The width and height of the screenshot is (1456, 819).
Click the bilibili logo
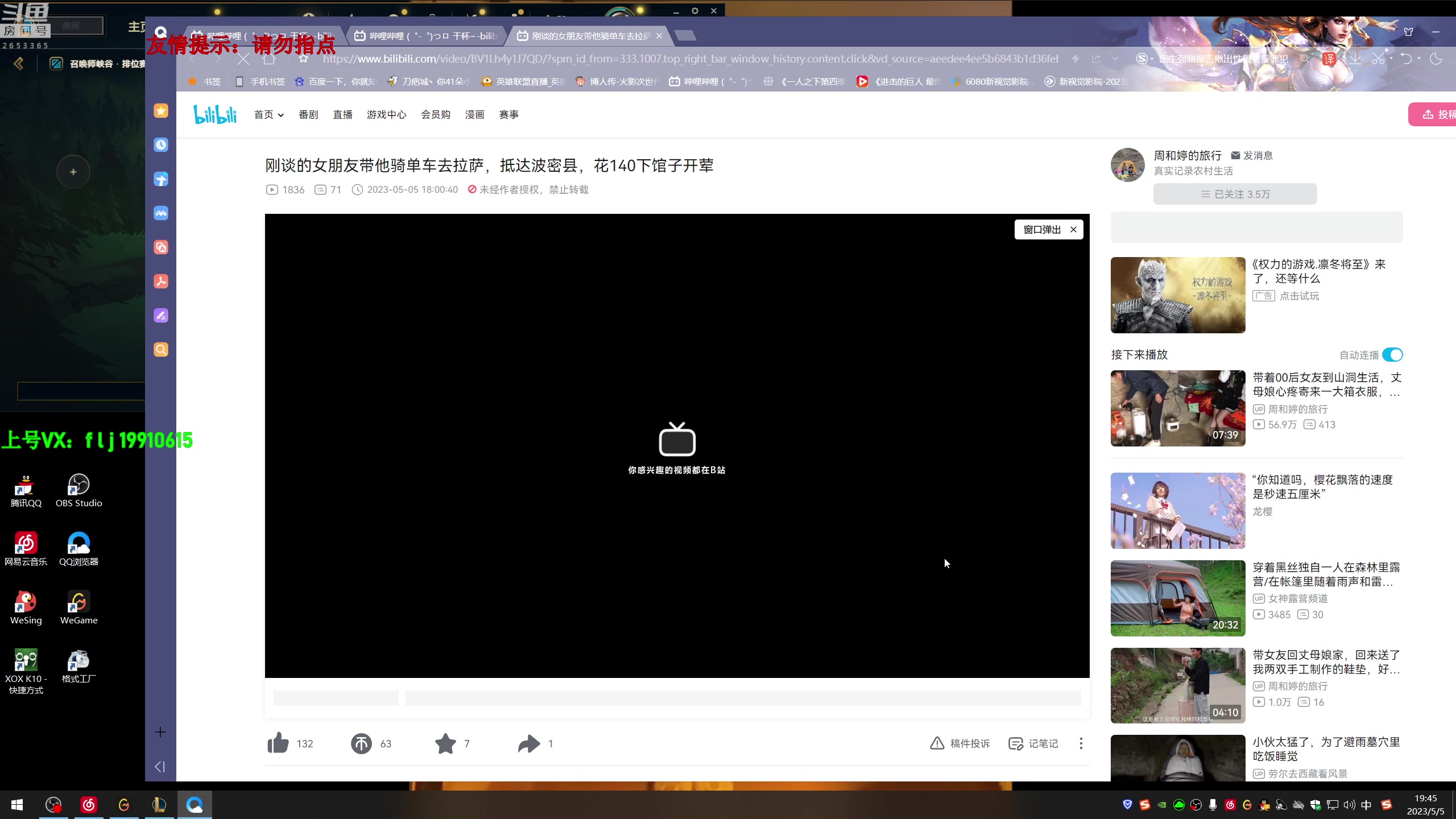[x=215, y=114]
